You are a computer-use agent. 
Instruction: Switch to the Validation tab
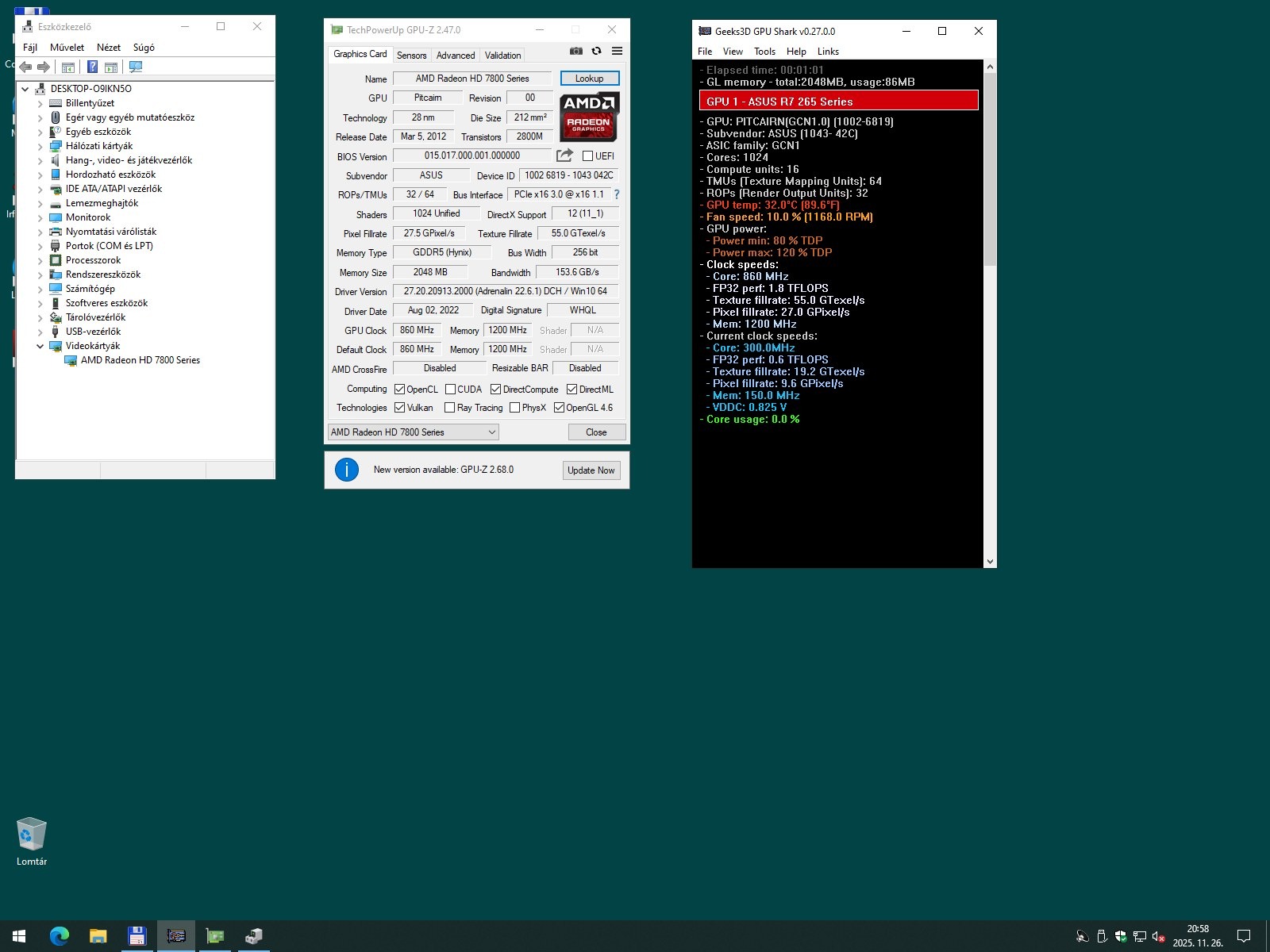(503, 56)
